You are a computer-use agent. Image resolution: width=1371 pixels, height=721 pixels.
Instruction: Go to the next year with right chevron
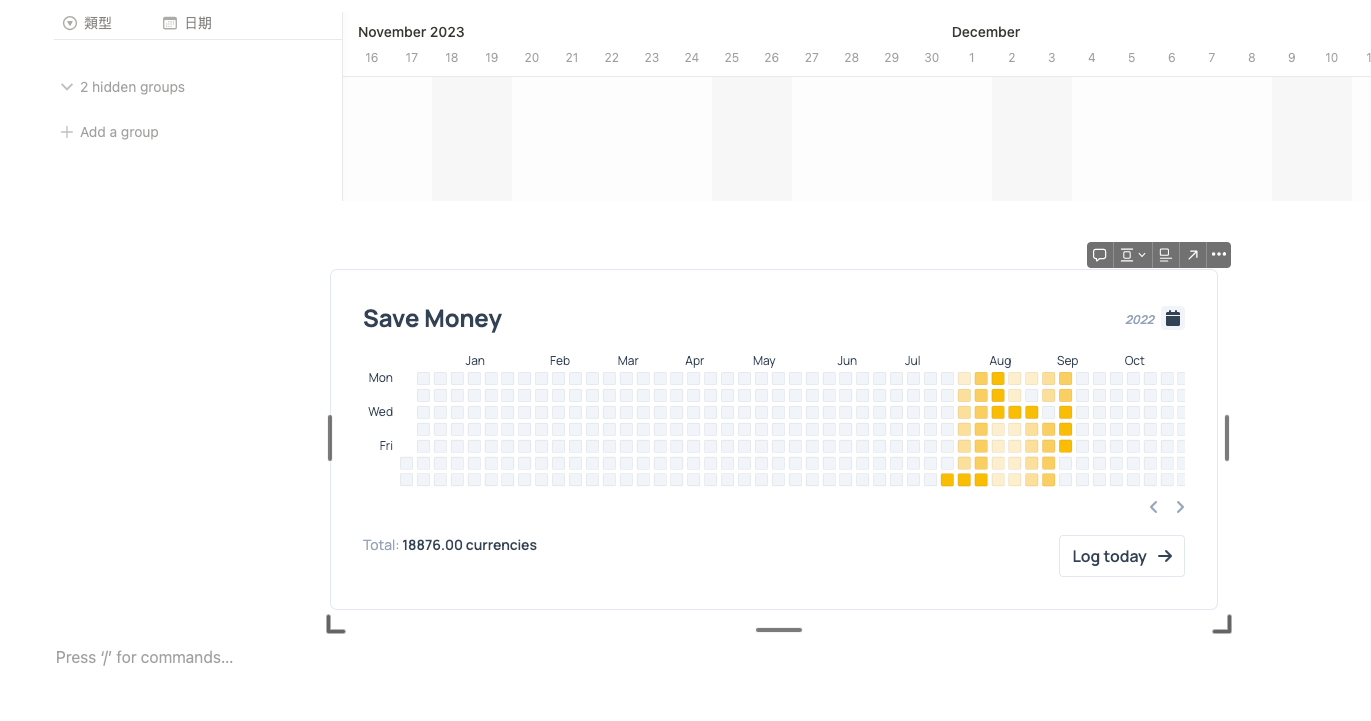1180,507
